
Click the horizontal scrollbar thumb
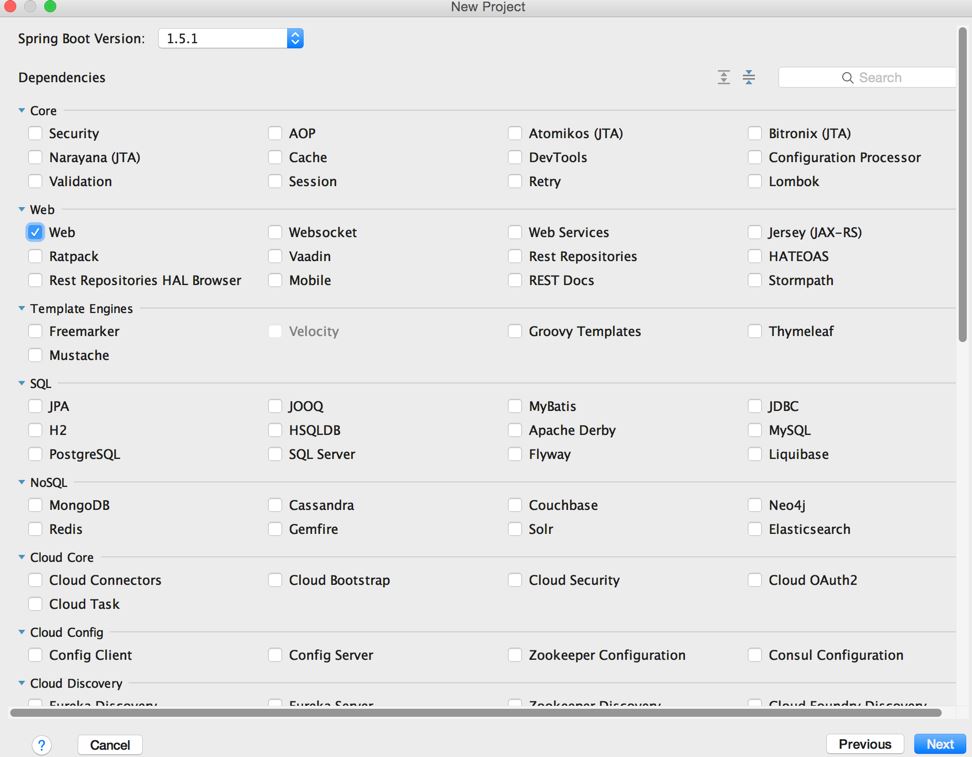475,712
